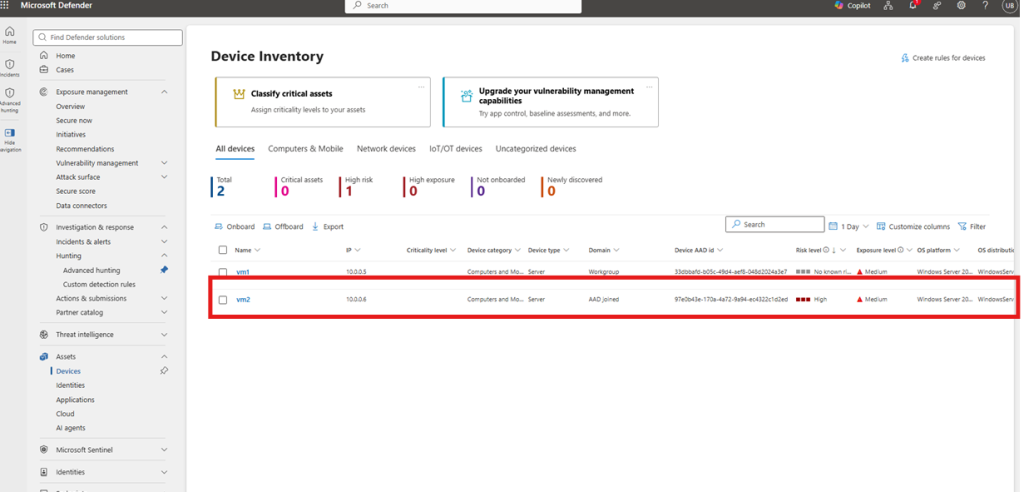Open Customize columns
The height and width of the screenshot is (492, 1024).
tap(913, 227)
